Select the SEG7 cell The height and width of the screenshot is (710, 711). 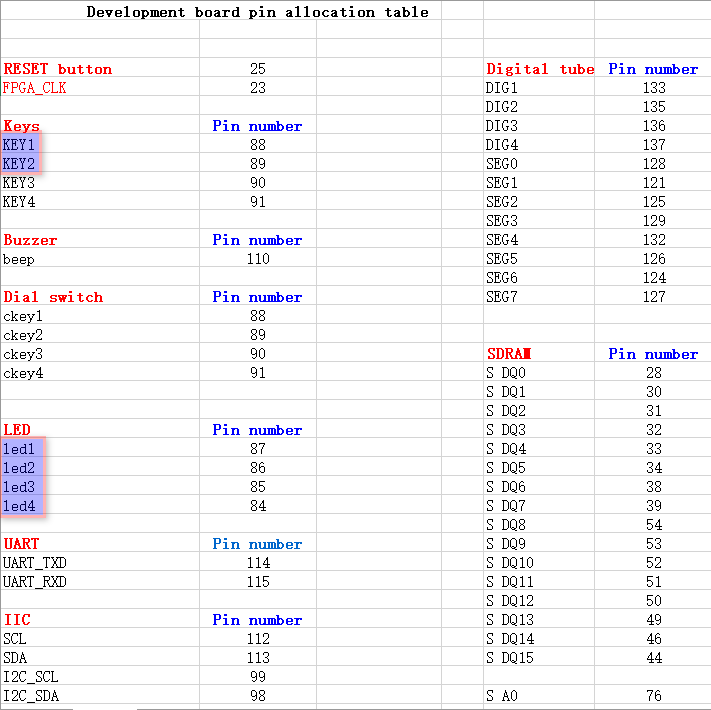point(501,297)
